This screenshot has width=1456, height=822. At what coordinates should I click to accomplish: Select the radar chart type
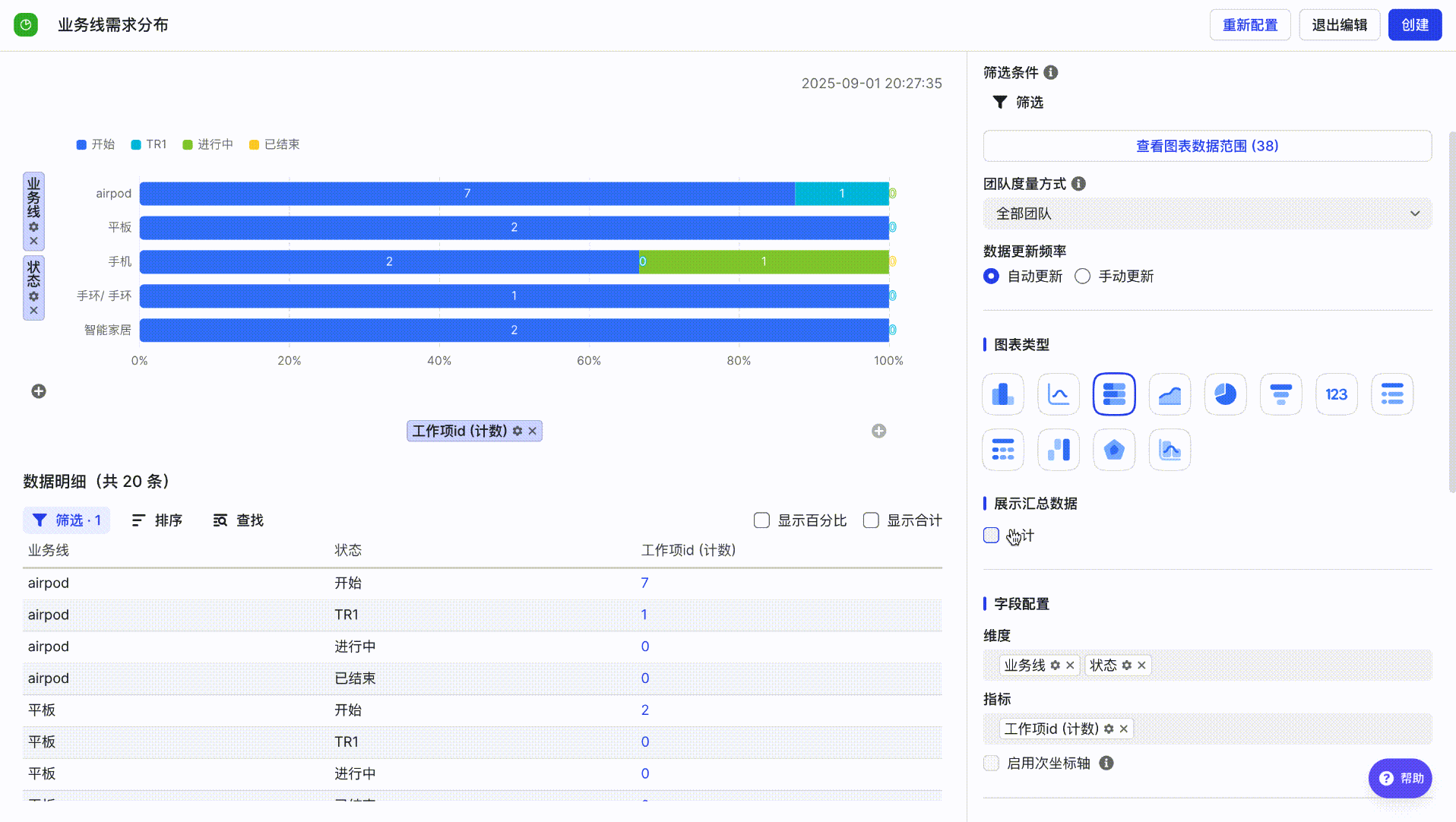point(1114,450)
